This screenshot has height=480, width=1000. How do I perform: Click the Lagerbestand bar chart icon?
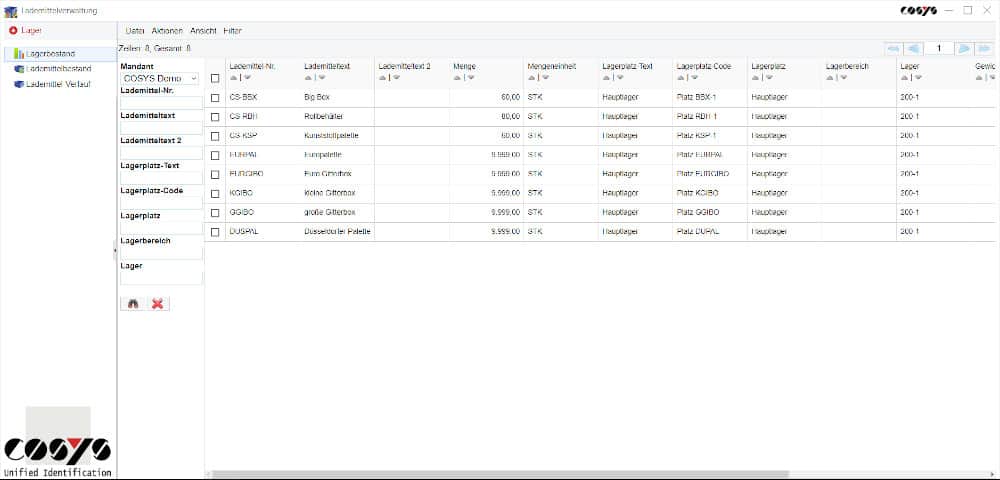pos(19,54)
